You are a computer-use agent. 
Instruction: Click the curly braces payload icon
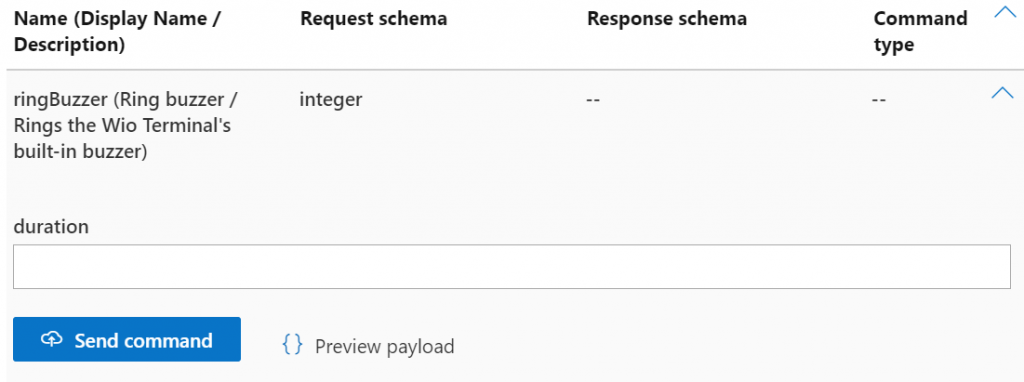pyautogui.click(x=292, y=343)
